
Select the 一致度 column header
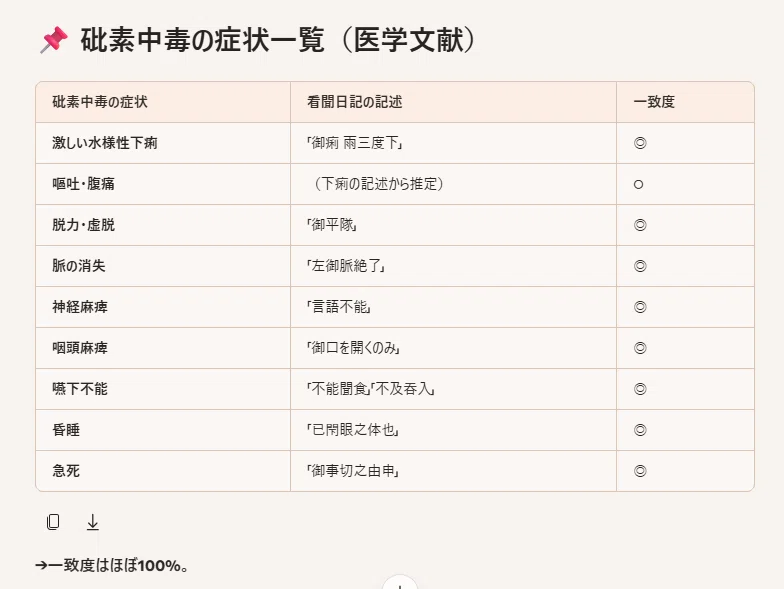[686, 102]
